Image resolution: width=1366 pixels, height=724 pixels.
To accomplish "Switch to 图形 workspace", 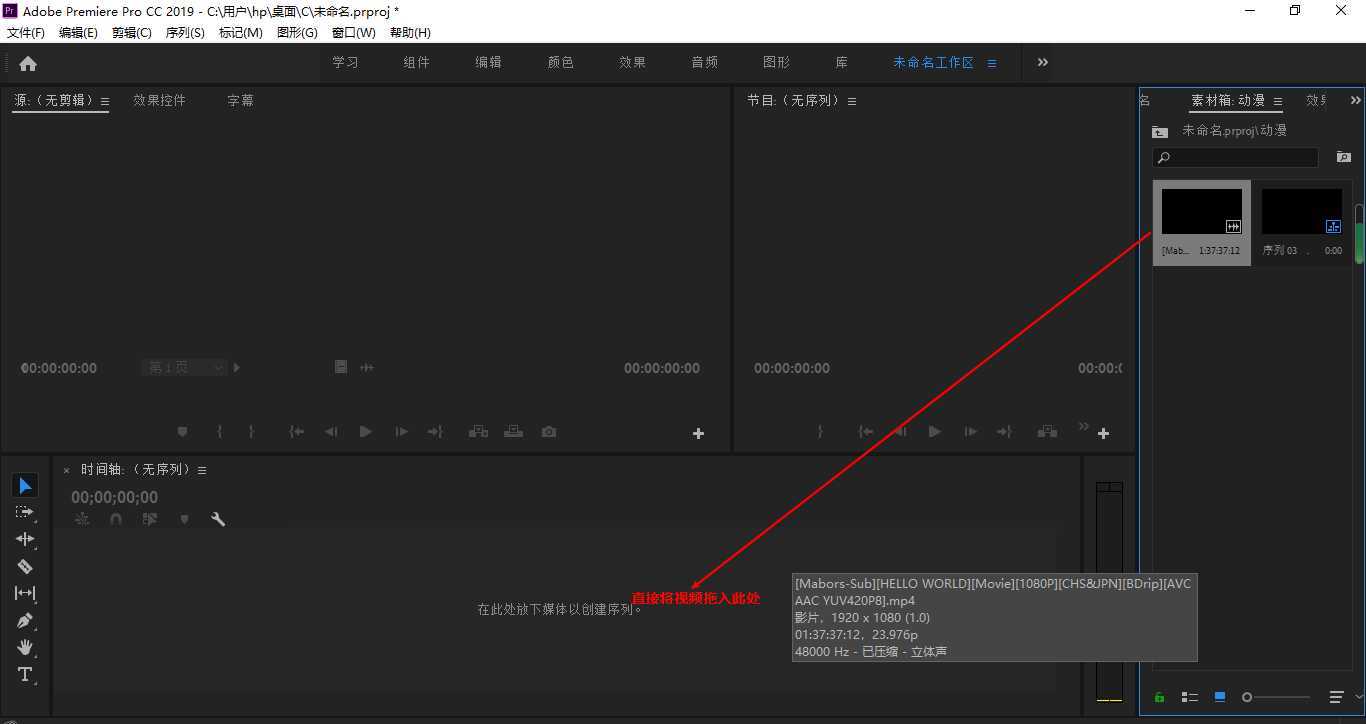I will coord(777,62).
